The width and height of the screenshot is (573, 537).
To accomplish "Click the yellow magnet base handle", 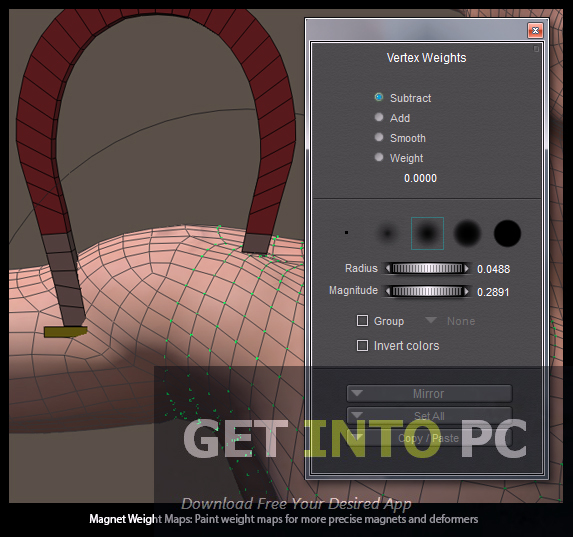I will coord(65,332).
